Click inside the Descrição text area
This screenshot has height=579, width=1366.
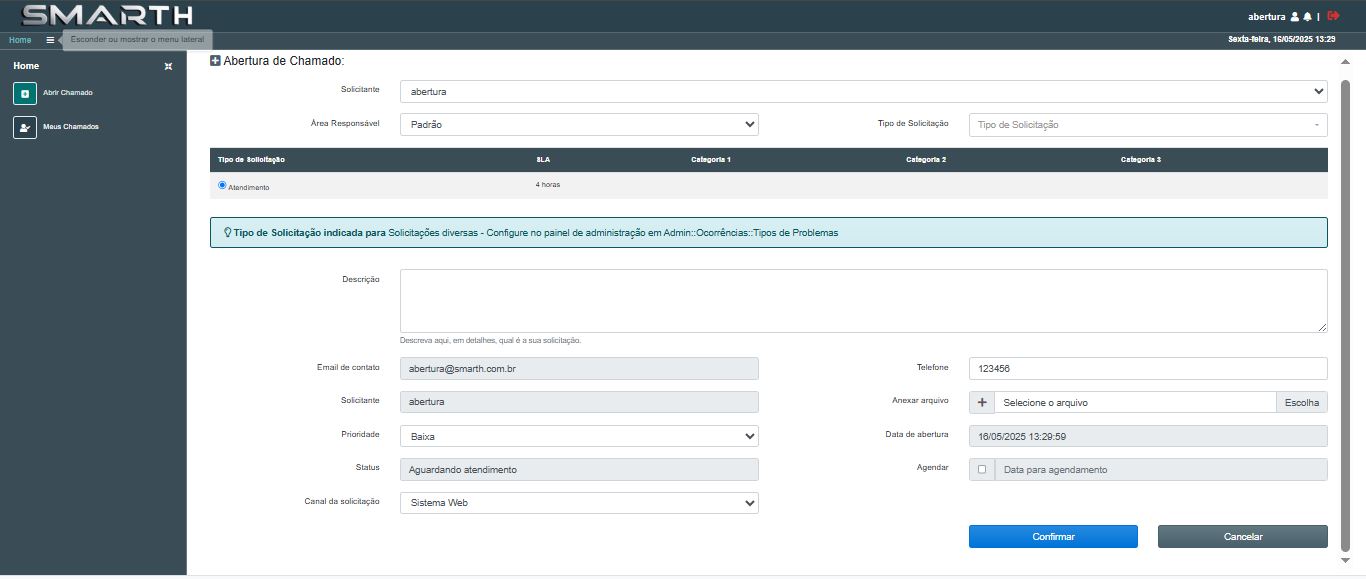coord(860,298)
